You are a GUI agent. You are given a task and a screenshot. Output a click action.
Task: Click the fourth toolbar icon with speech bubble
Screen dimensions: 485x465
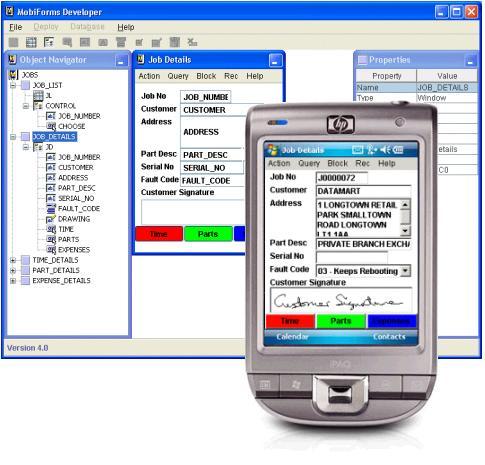(x=67, y=42)
